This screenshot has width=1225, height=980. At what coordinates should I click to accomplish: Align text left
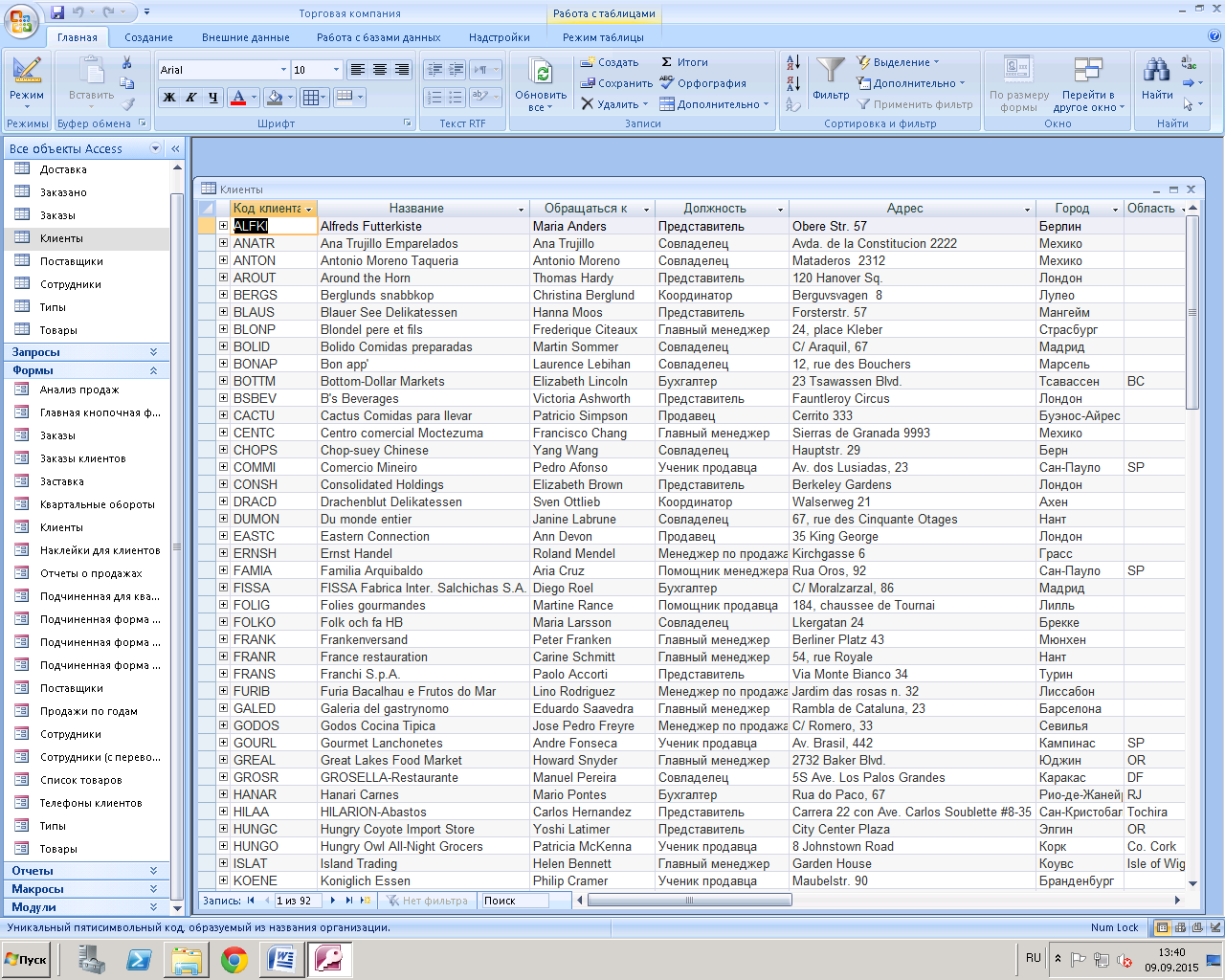(357, 70)
